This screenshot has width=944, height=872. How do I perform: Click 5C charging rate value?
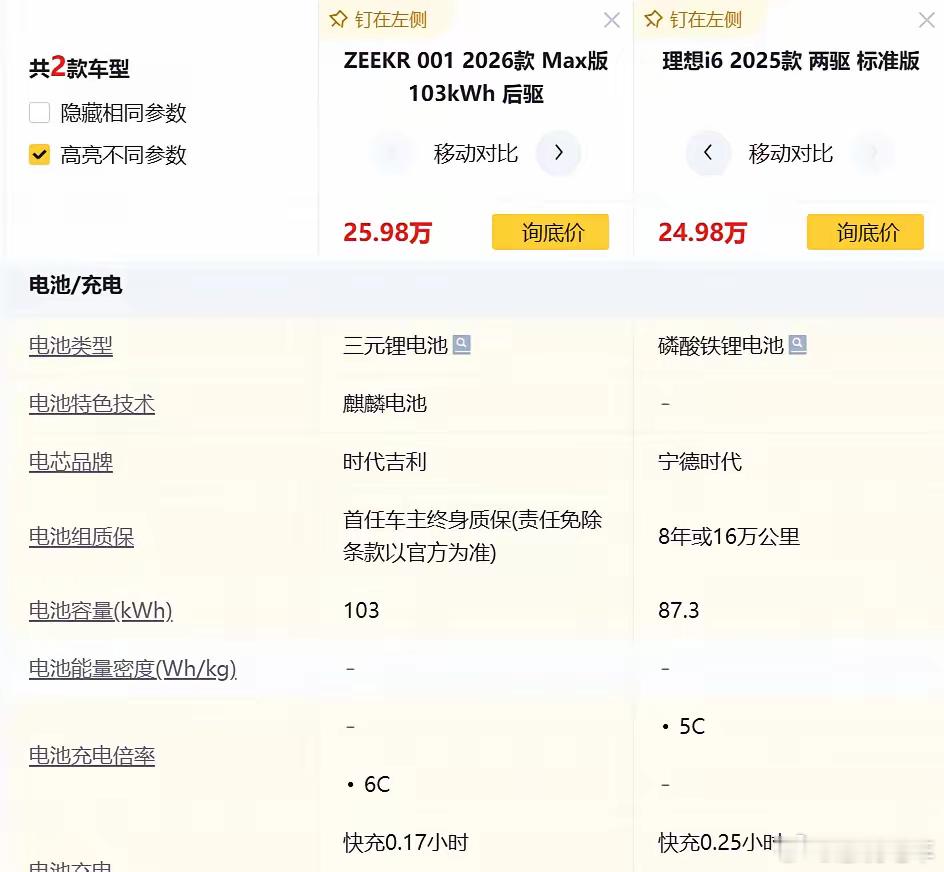click(x=692, y=726)
